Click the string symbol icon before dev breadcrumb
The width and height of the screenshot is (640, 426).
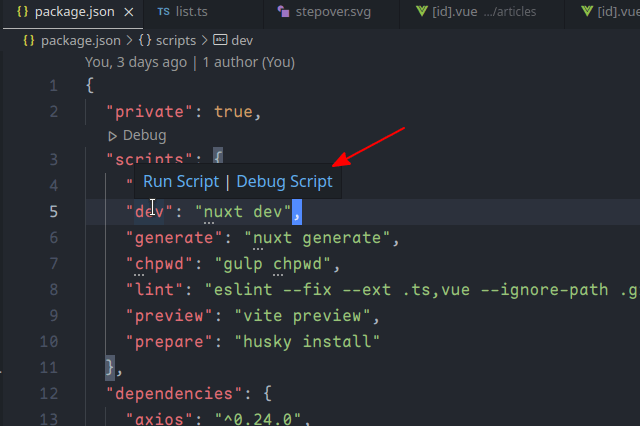pos(220,40)
